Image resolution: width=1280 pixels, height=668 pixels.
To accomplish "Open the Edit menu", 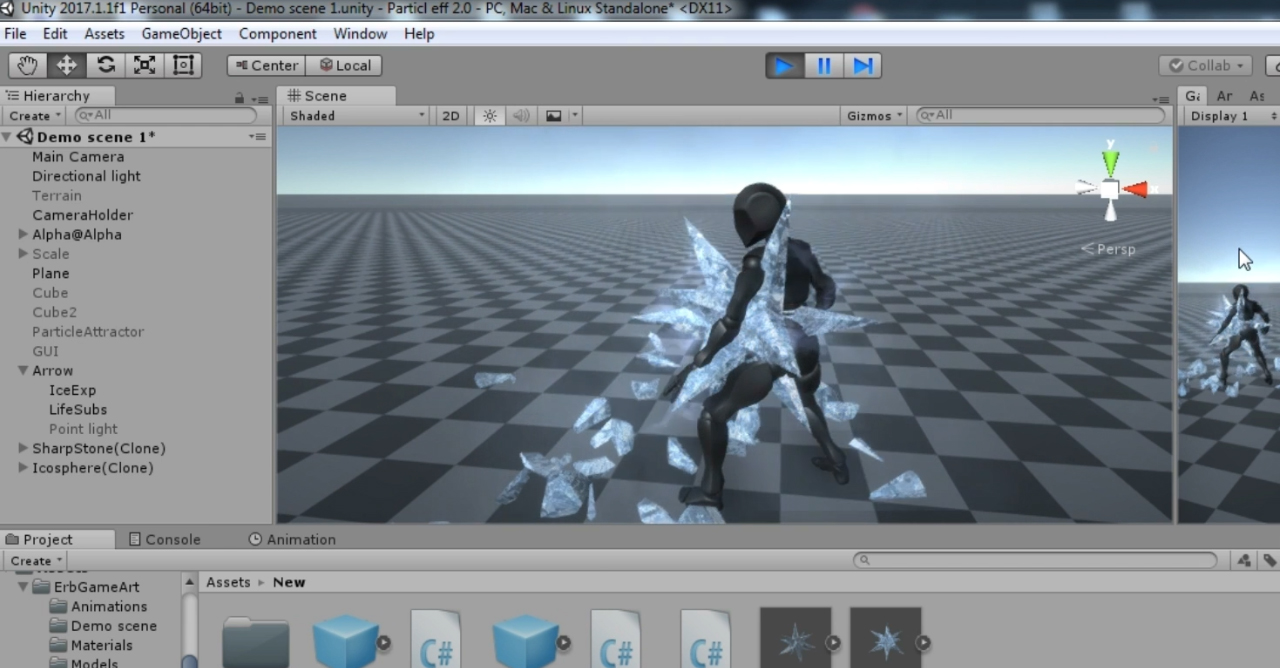I will click(55, 33).
